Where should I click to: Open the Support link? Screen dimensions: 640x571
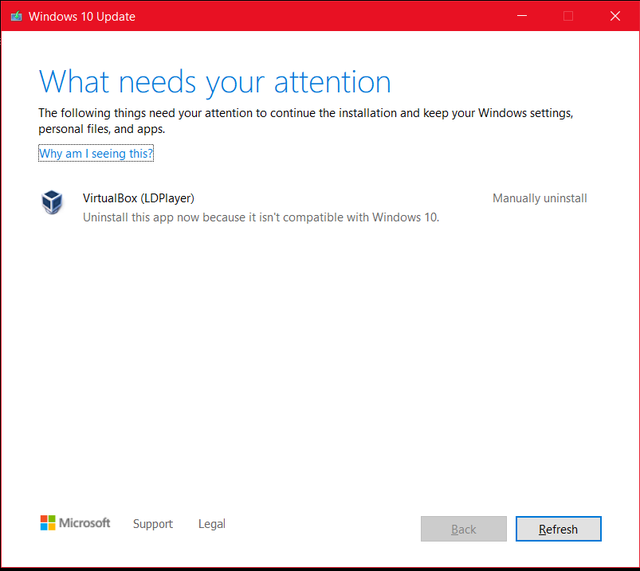(x=153, y=524)
